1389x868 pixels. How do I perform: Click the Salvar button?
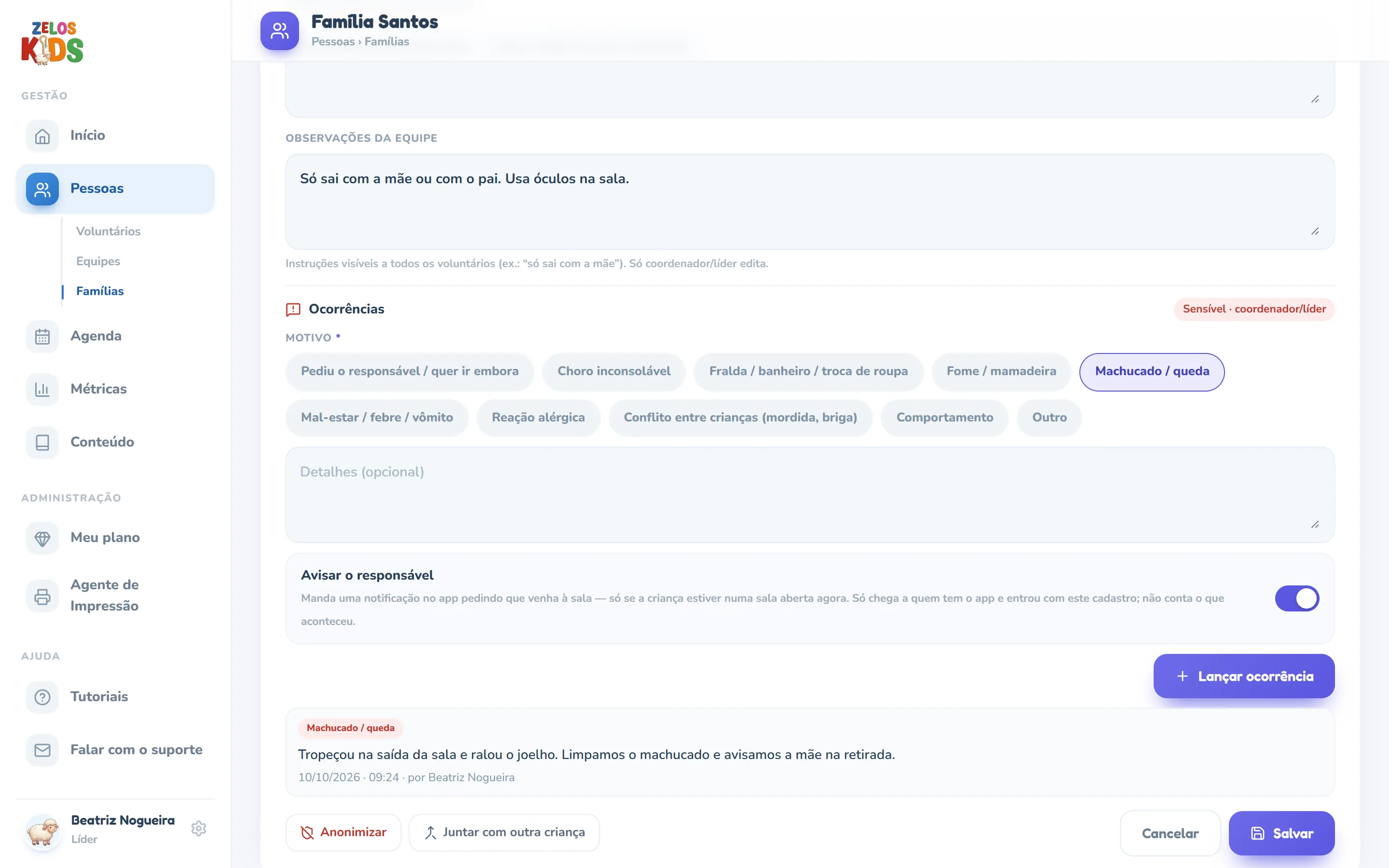(1281, 833)
